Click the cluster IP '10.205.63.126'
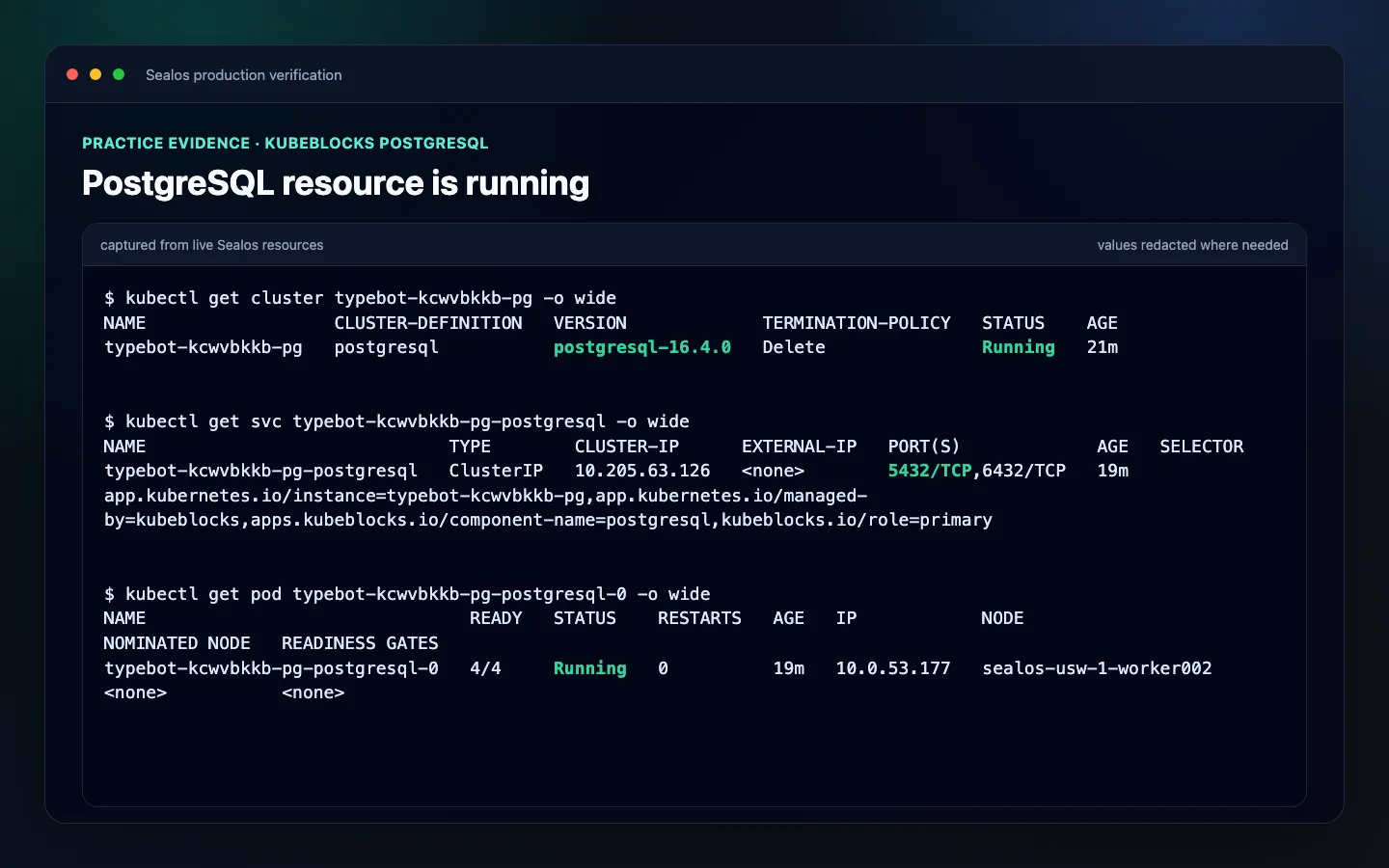Screen dimensions: 1389x868 pyautogui.click(x=642, y=471)
